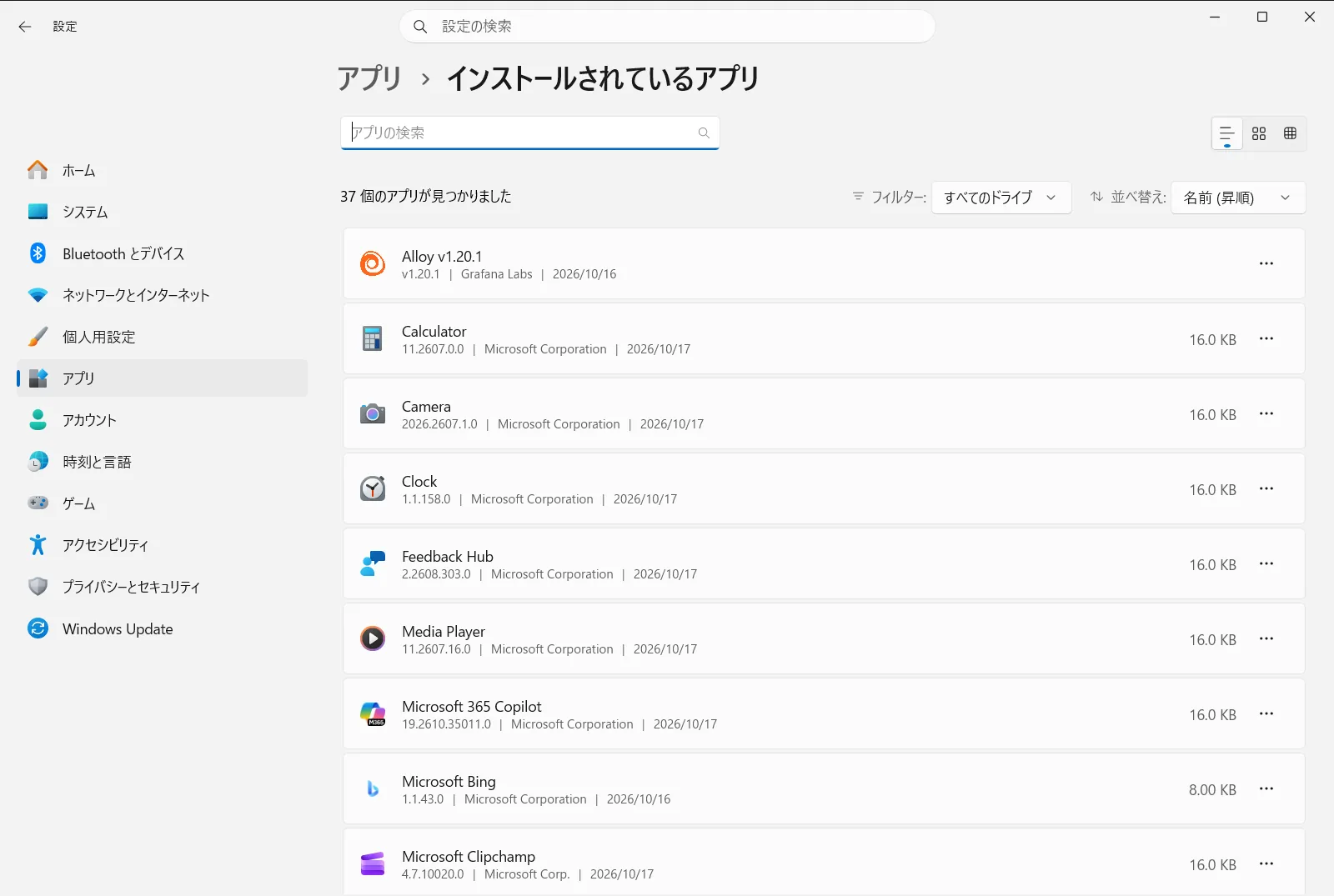Viewport: 1334px width, 896px height.
Task: Open more options for Microsoft Clipchamp
Action: [1266, 863]
